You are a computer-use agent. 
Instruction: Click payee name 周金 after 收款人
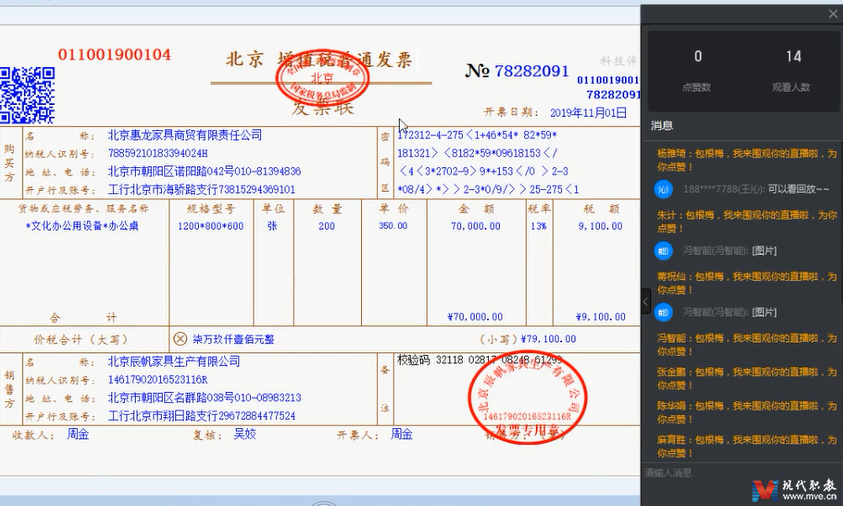point(78,434)
